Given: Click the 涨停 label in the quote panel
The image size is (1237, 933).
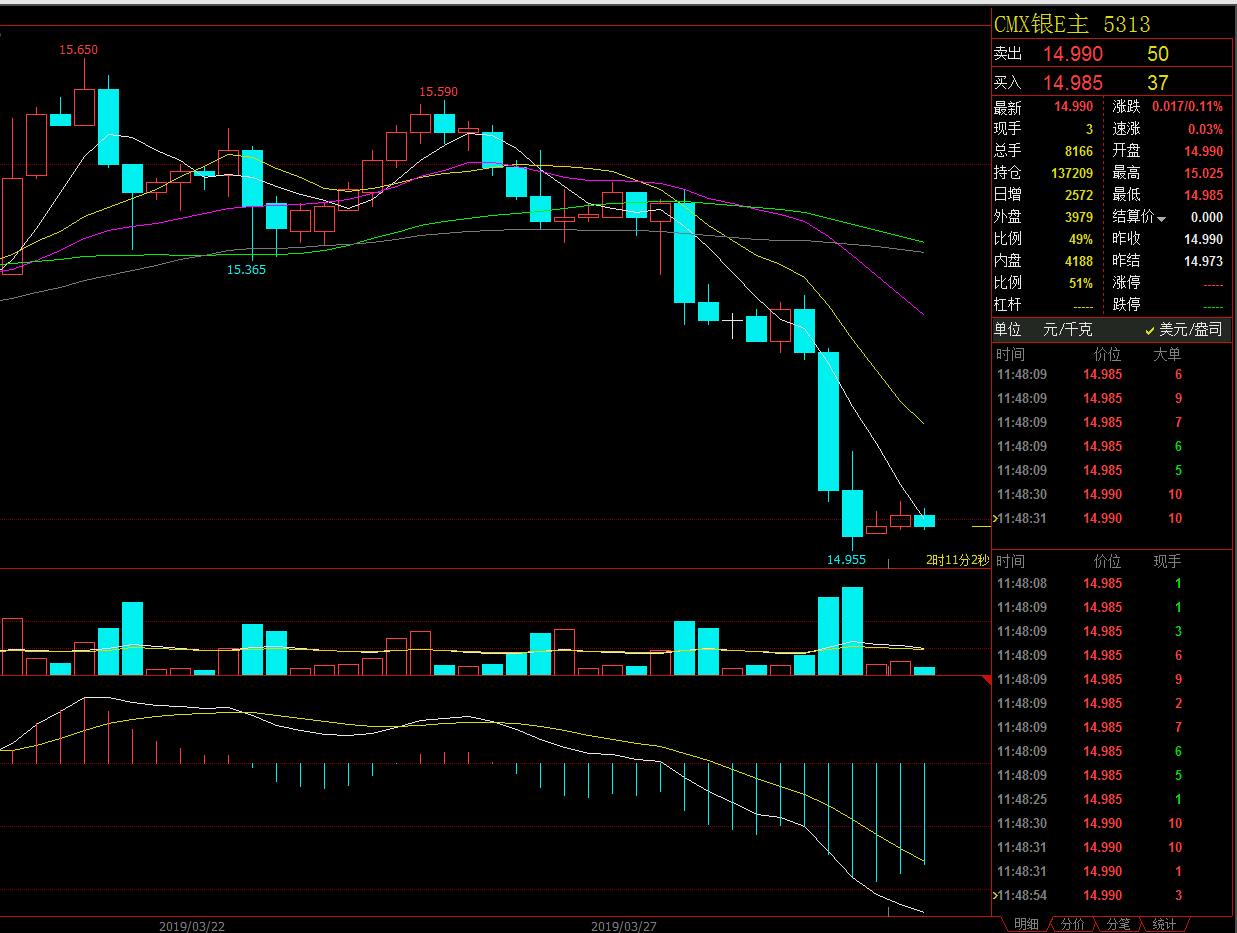Looking at the screenshot, I should (1127, 283).
